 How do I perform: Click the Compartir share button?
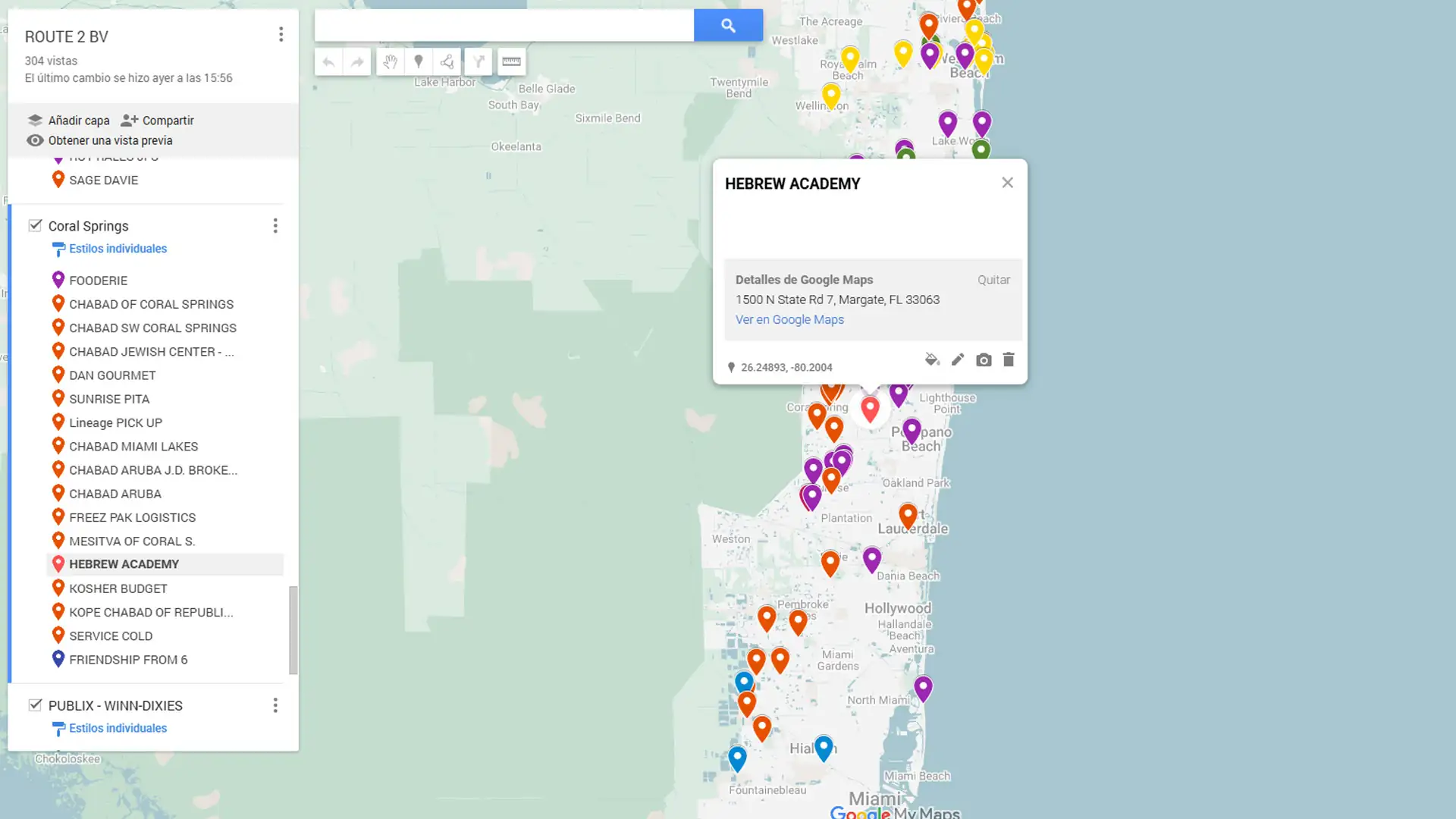(x=158, y=121)
